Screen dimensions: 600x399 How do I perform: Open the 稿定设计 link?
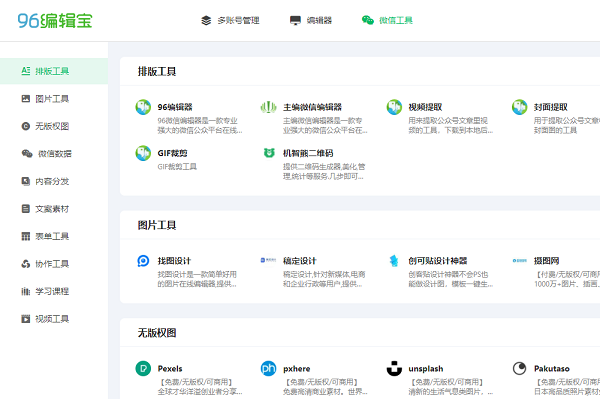(x=300, y=261)
